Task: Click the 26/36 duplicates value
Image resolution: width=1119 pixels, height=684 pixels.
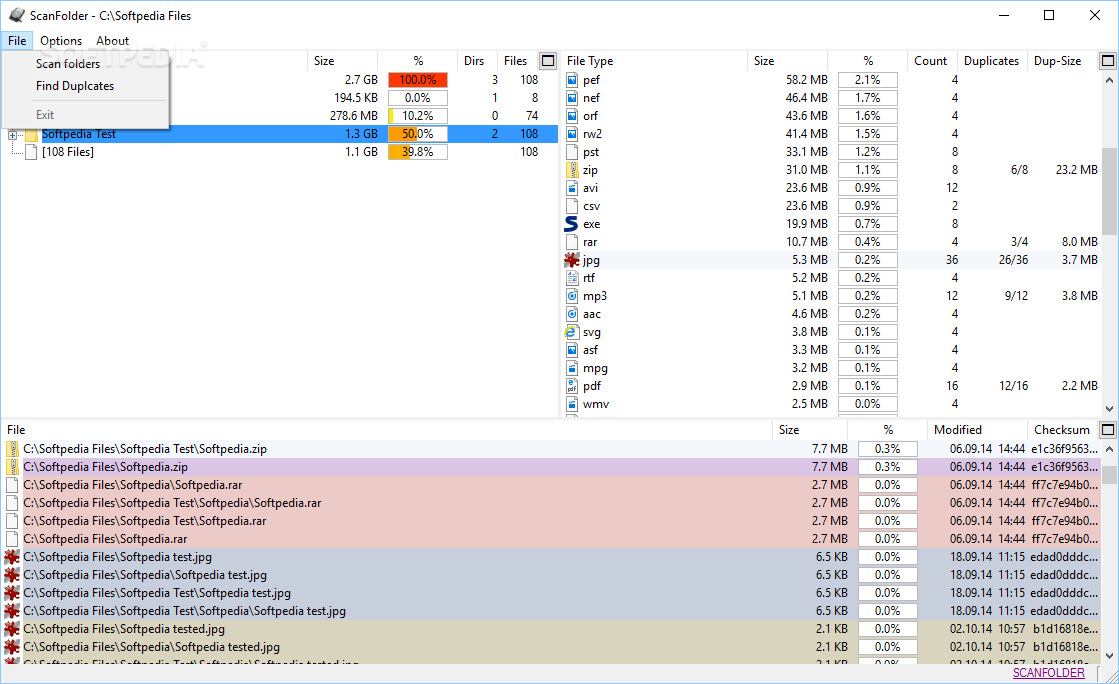Action: click(x=1013, y=260)
